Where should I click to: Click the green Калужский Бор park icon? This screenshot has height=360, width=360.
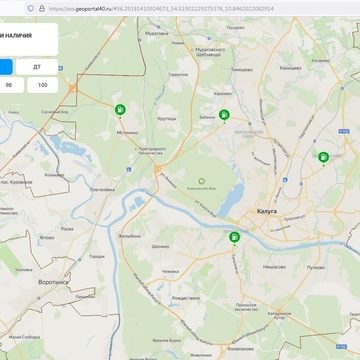[201, 181]
